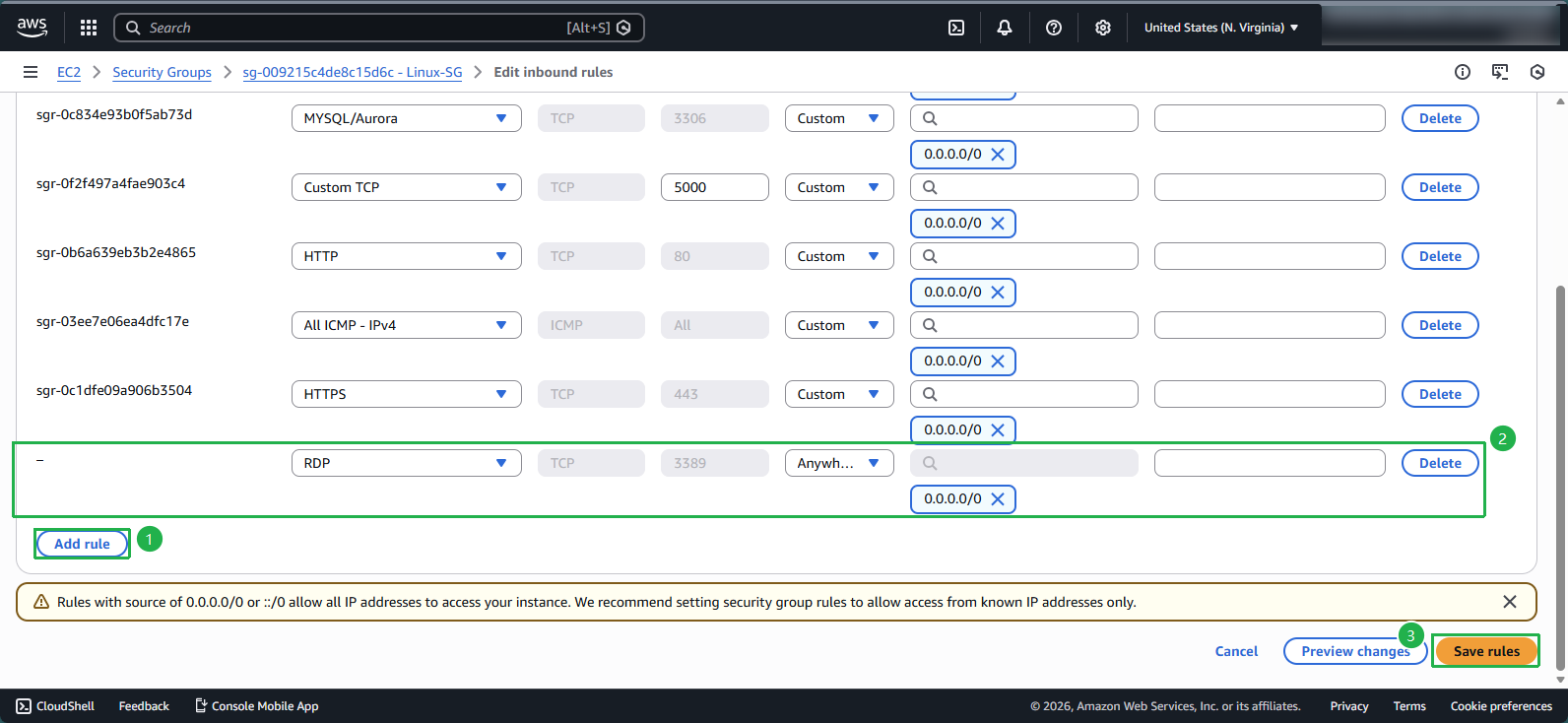Click the port range field showing 5000
Screen dimensions: 1568x723
click(x=715, y=187)
